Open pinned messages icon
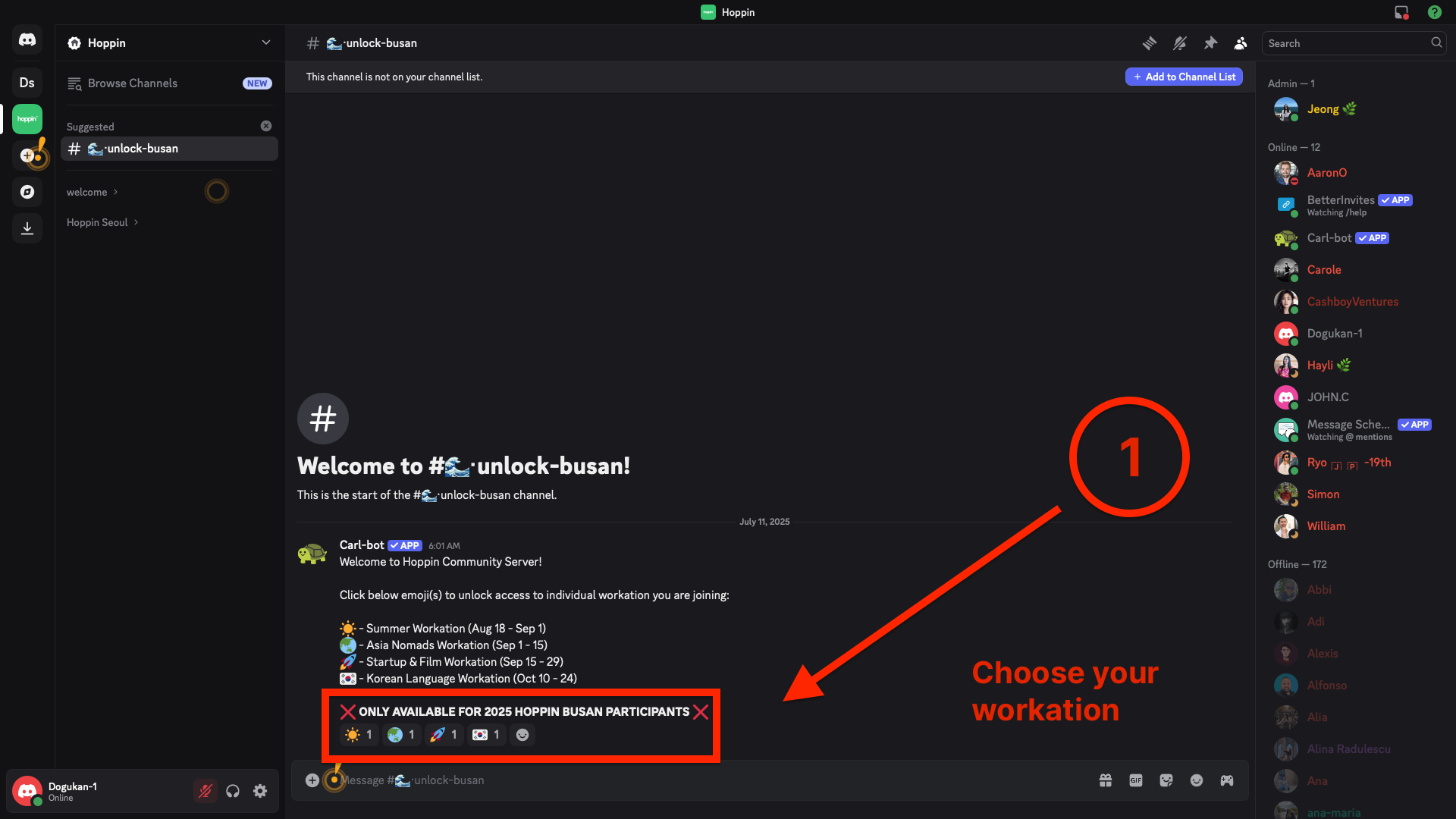Screen dimensions: 1456x819 [1210, 43]
